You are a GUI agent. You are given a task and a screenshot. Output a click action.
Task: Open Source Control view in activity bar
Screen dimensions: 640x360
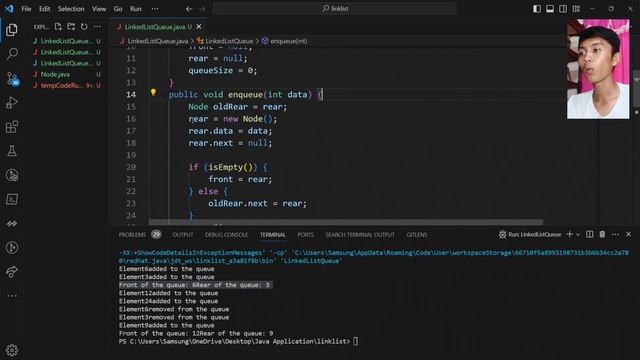click(x=12, y=78)
